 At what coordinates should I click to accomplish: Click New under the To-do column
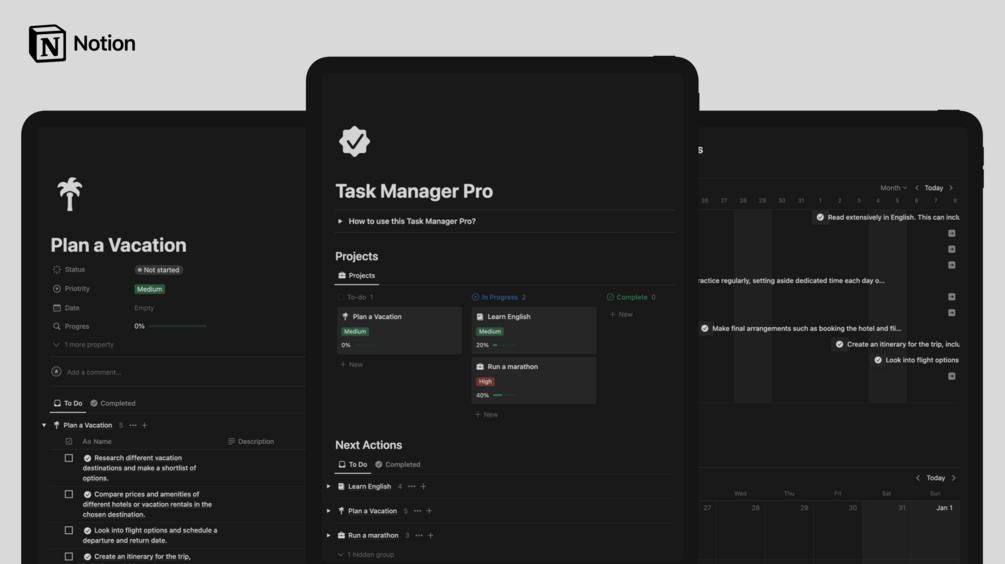pos(351,365)
